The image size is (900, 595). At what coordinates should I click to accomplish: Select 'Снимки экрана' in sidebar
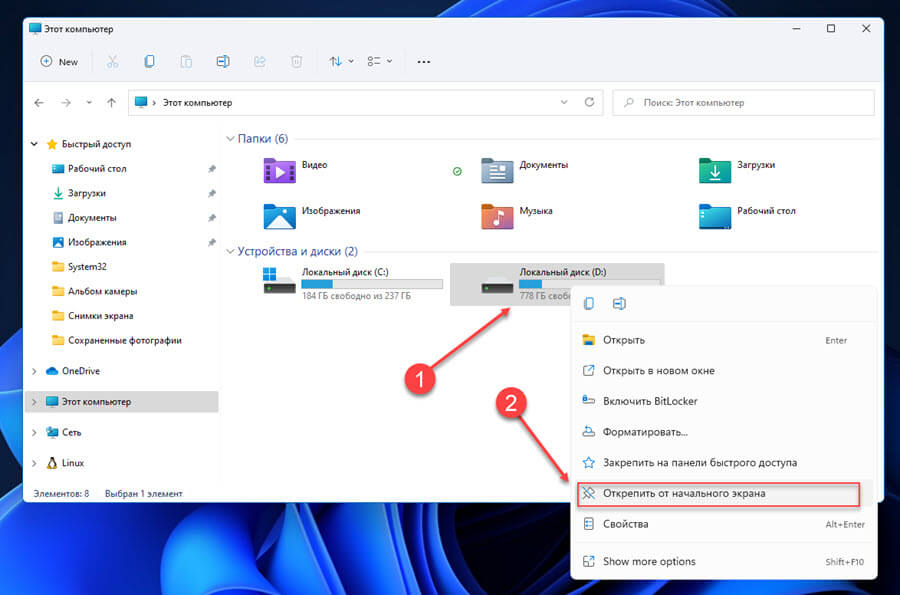click(100, 316)
